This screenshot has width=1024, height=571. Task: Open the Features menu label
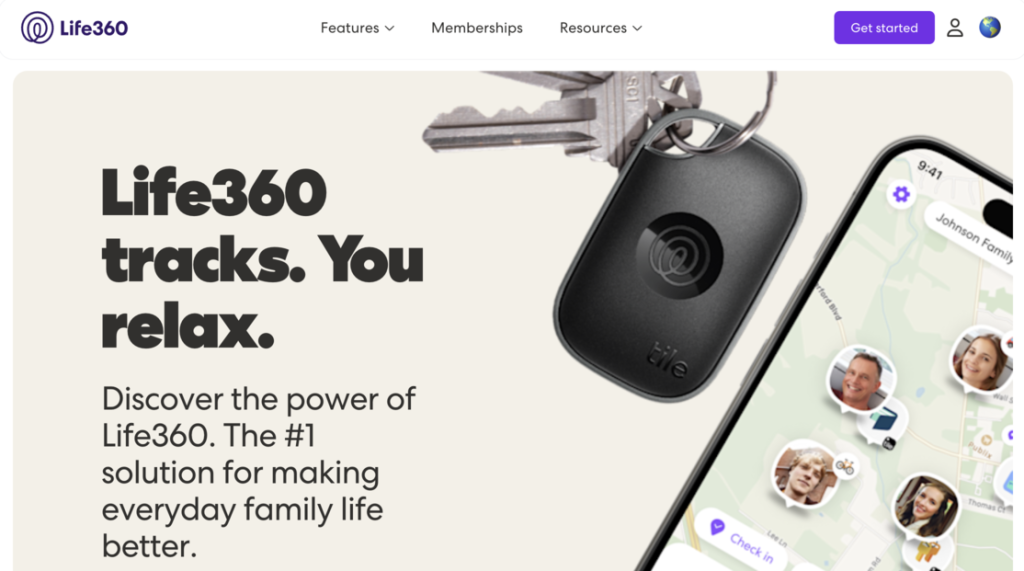pyautogui.click(x=349, y=28)
